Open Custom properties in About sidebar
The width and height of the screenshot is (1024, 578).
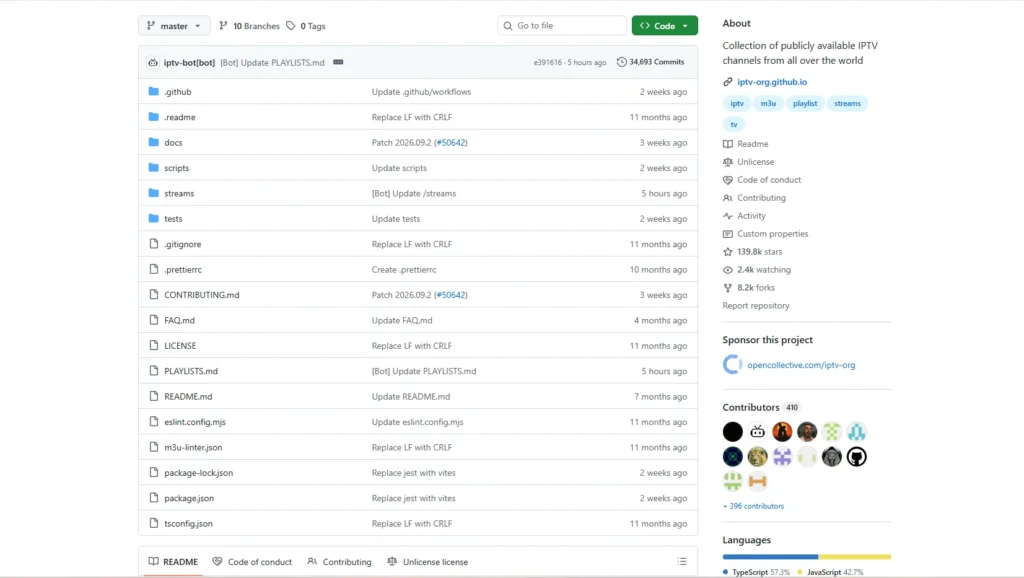coord(765,233)
